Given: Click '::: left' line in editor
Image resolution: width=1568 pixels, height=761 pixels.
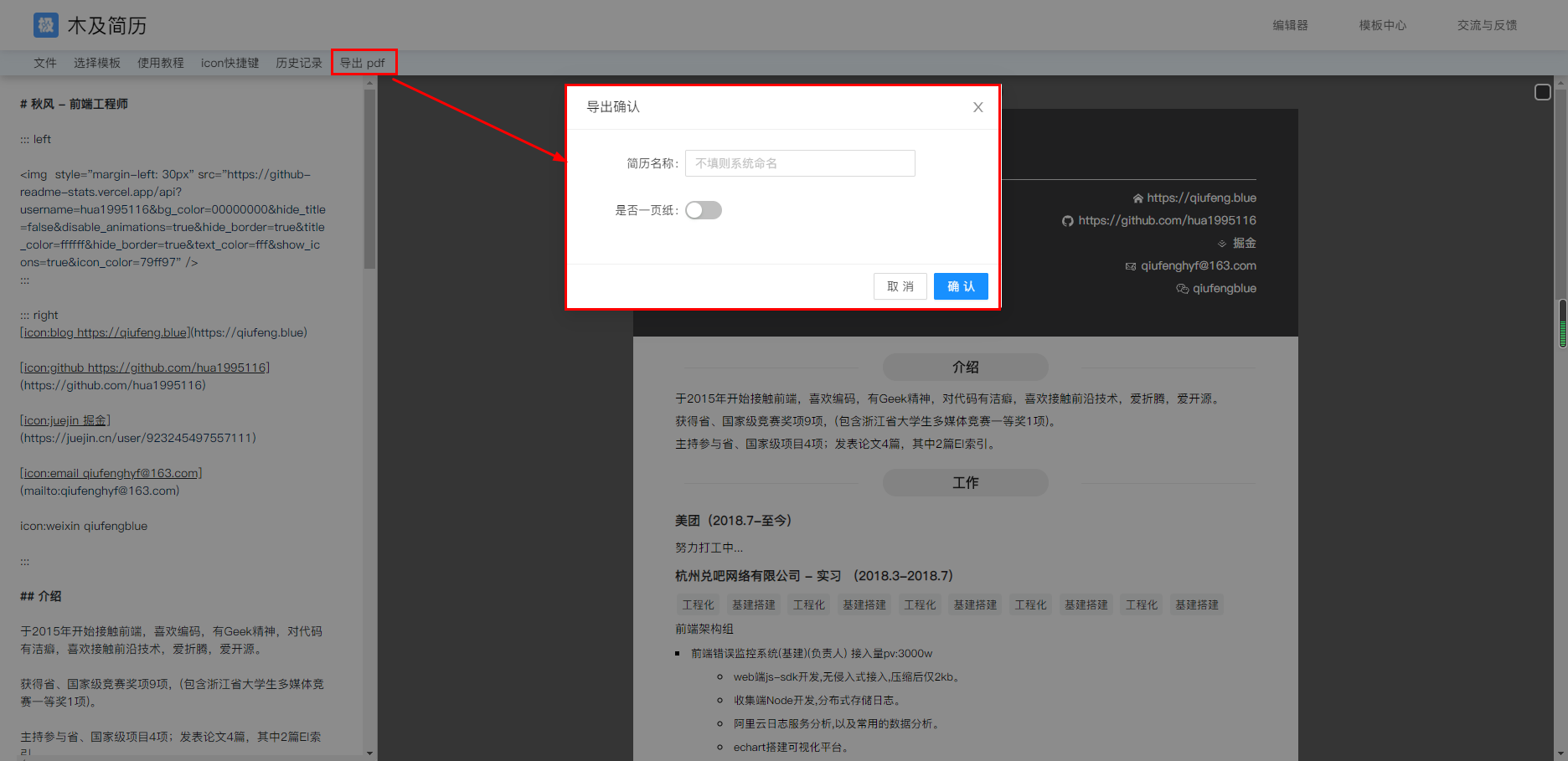Looking at the screenshot, I should (35, 139).
